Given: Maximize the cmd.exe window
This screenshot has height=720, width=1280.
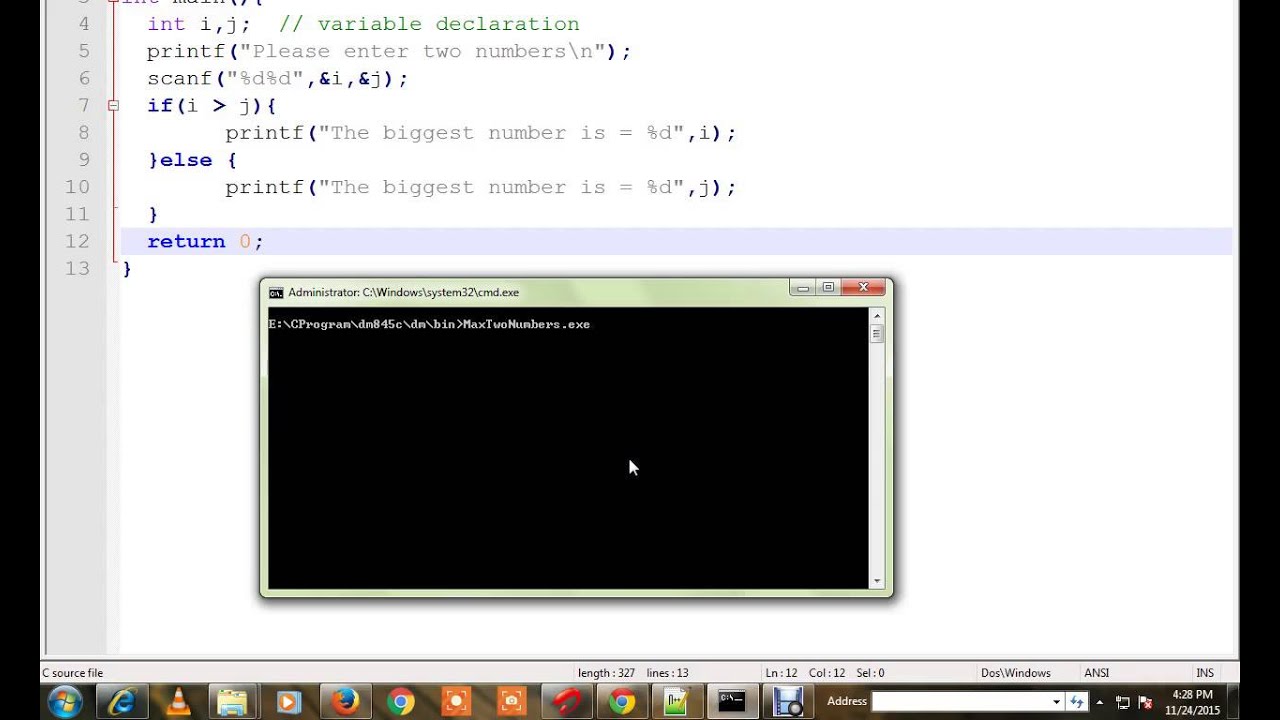Looking at the screenshot, I should pos(828,288).
